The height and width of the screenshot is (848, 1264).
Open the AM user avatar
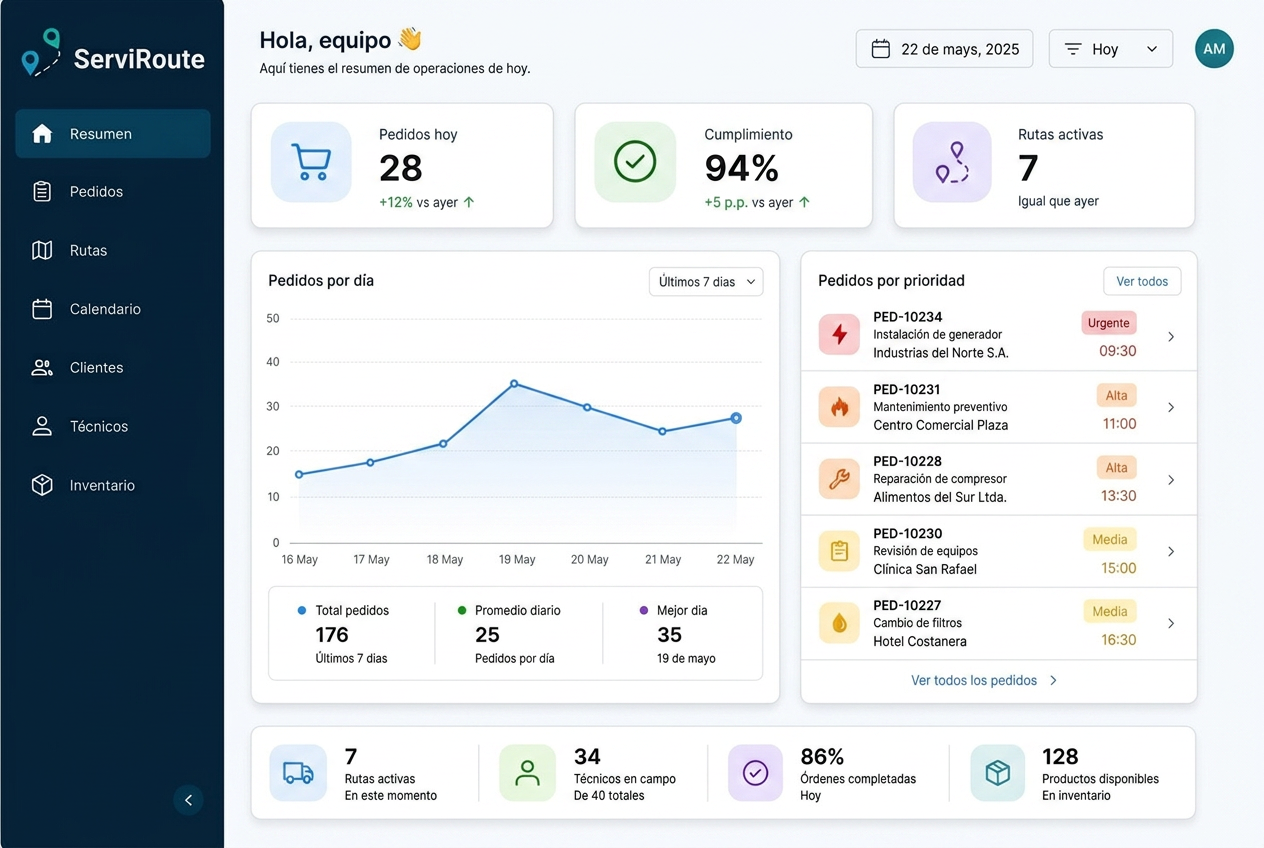pyautogui.click(x=1214, y=49)
